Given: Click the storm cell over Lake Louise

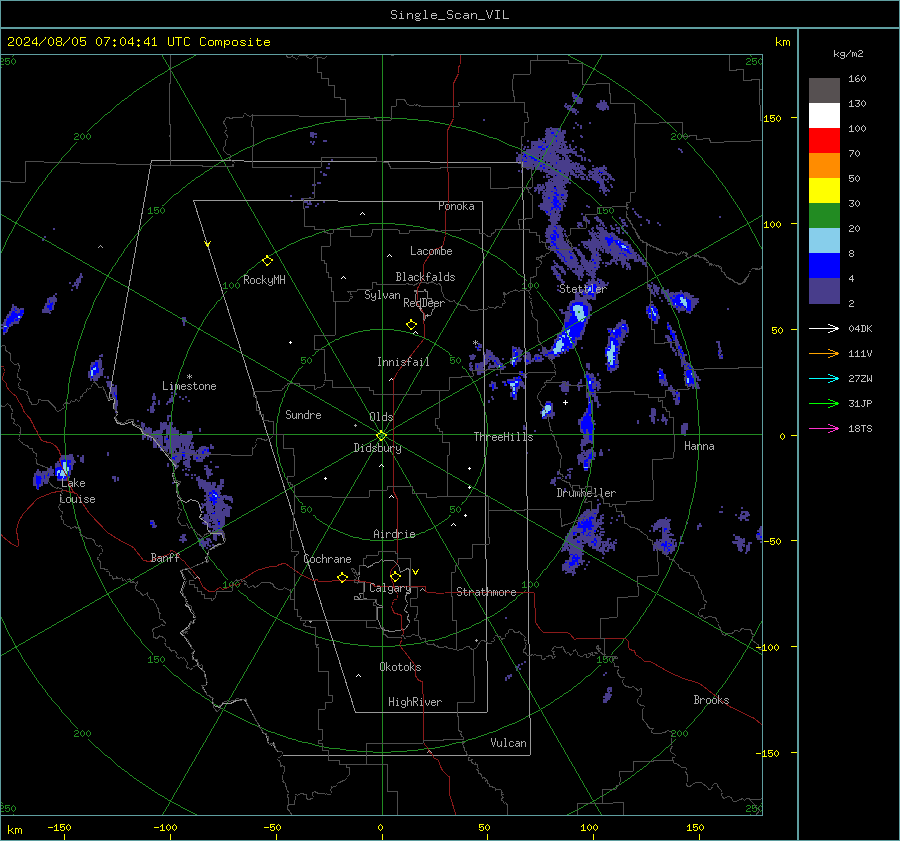Looking at the screenshot, I should click(x=63, y=470).
